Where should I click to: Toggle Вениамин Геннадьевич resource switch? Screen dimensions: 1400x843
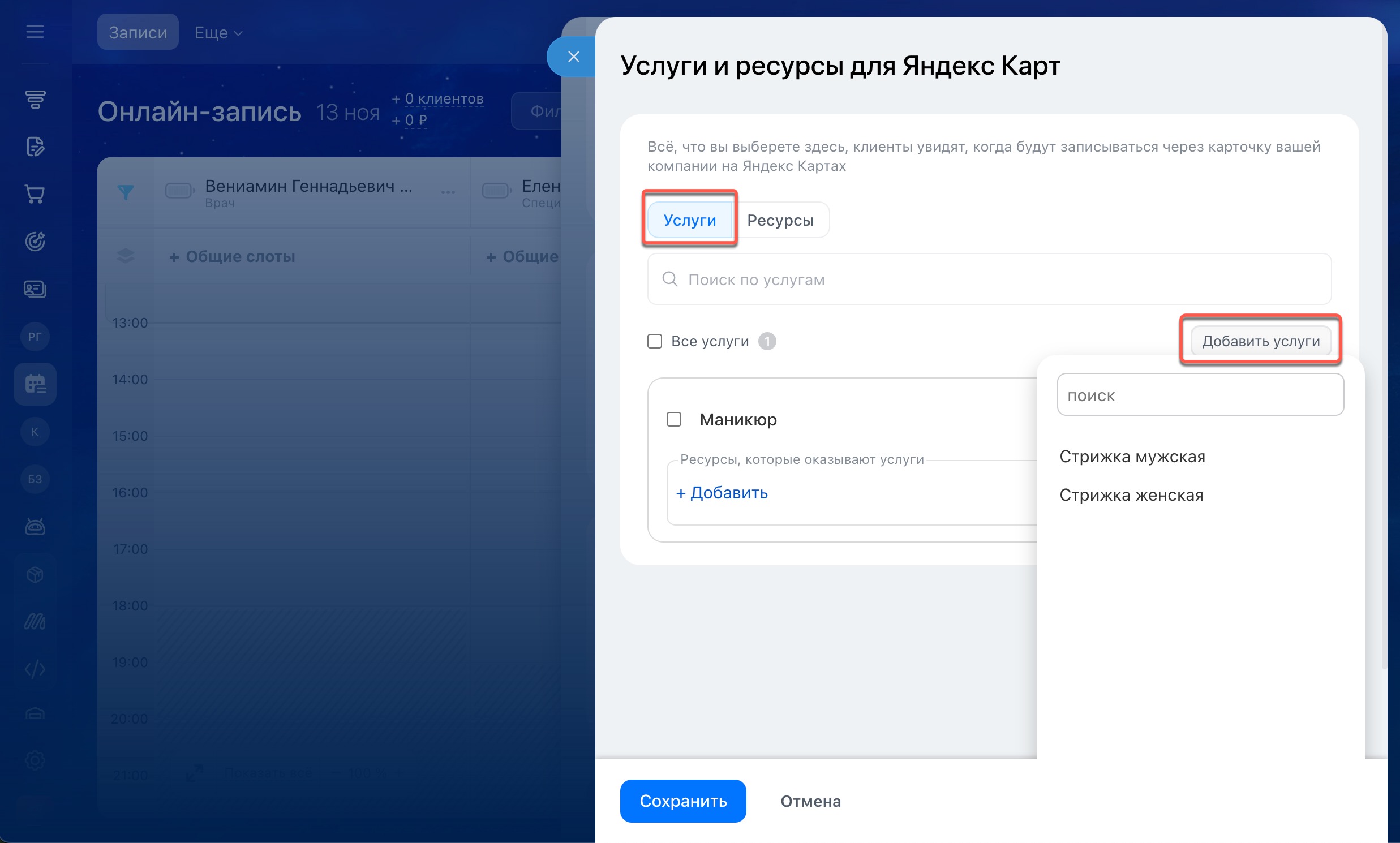[x=179, y=190]
